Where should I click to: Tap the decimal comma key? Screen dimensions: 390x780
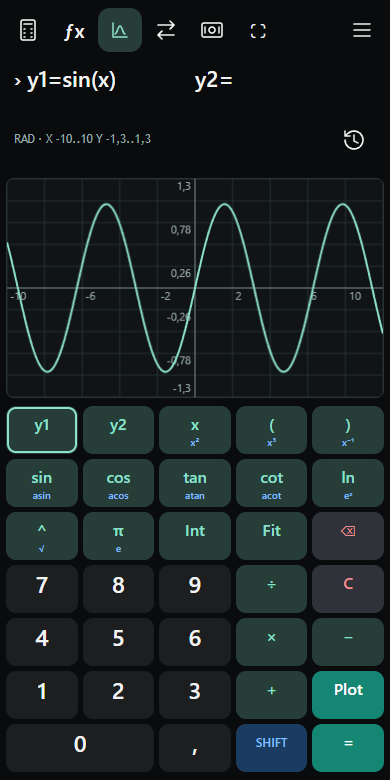pos(195,748)
